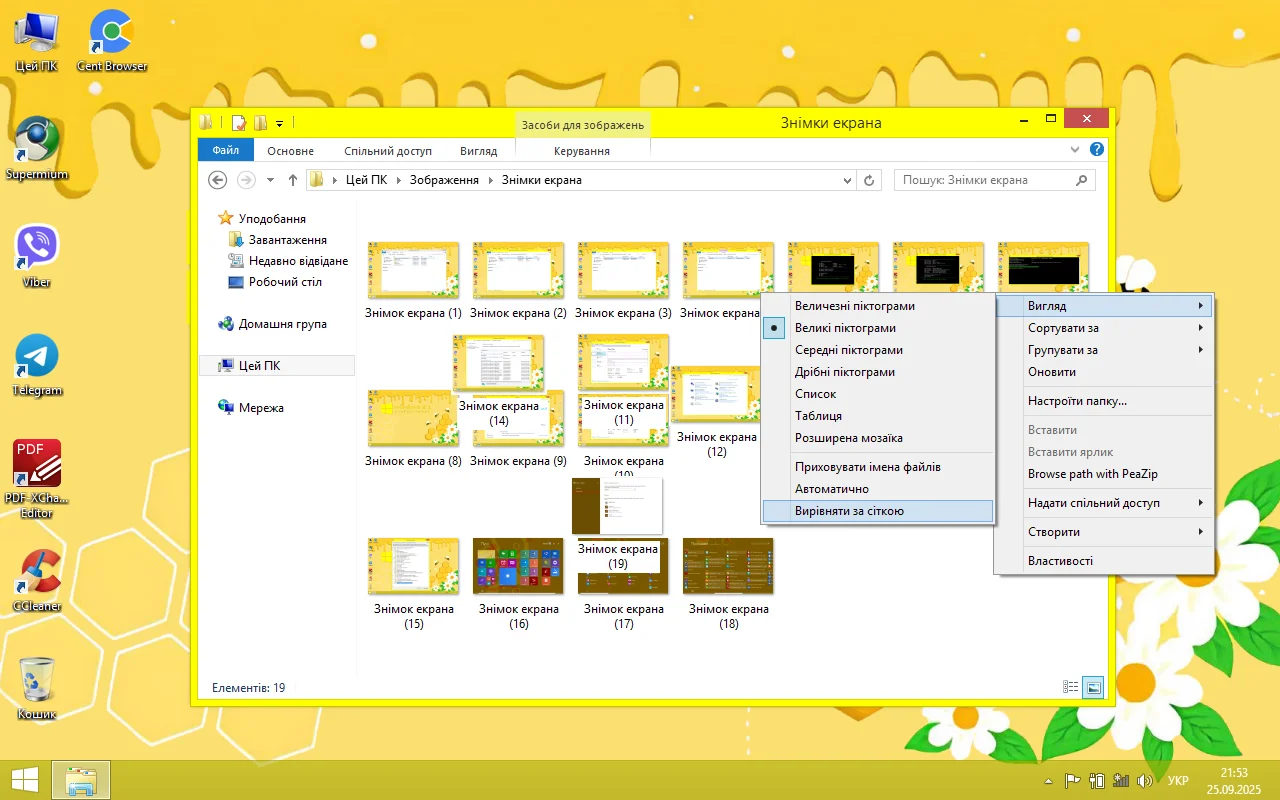1280x800 pixels.
Task: Open the Help question mark icon
Action: pos(1096,150)
